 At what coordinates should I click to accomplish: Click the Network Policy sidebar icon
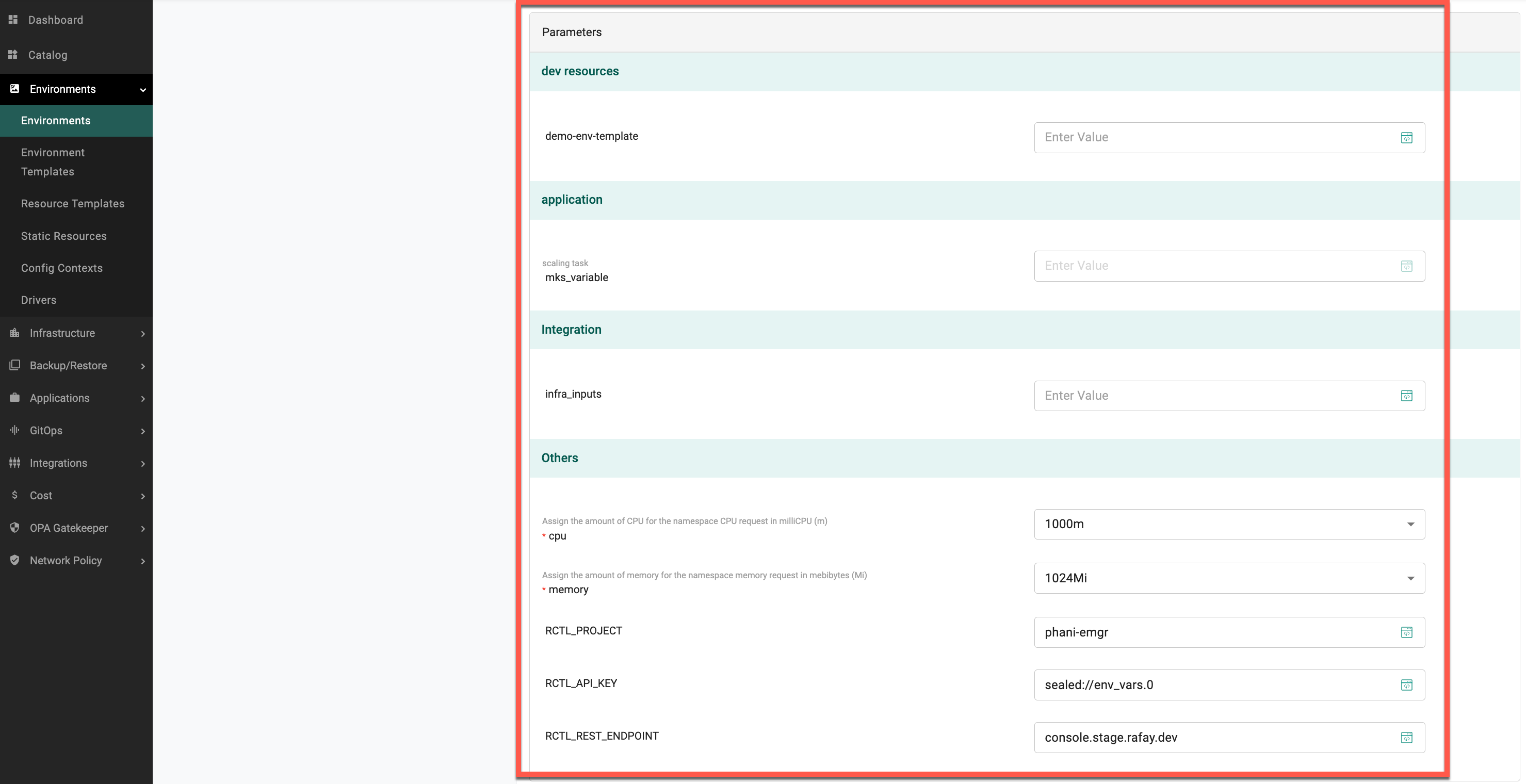tap(15, 559)
